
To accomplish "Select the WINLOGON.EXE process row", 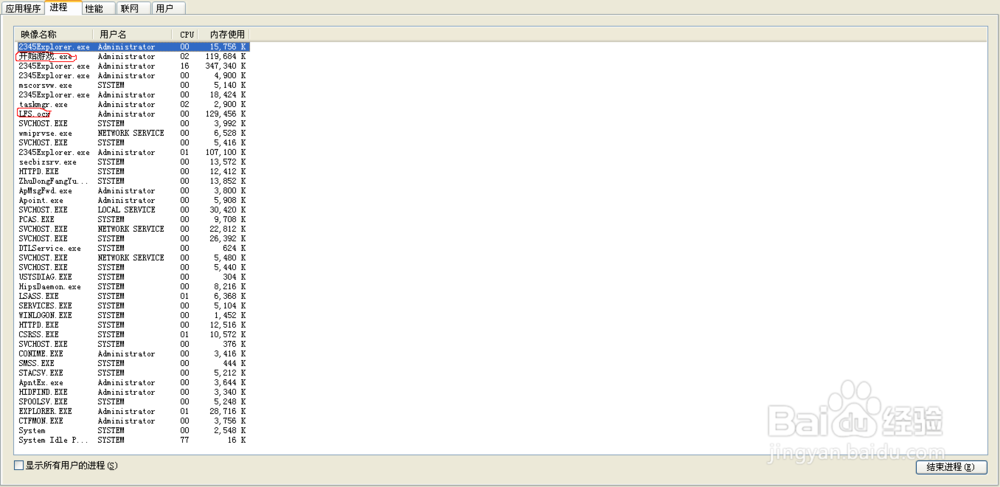I will pos(133,316).
